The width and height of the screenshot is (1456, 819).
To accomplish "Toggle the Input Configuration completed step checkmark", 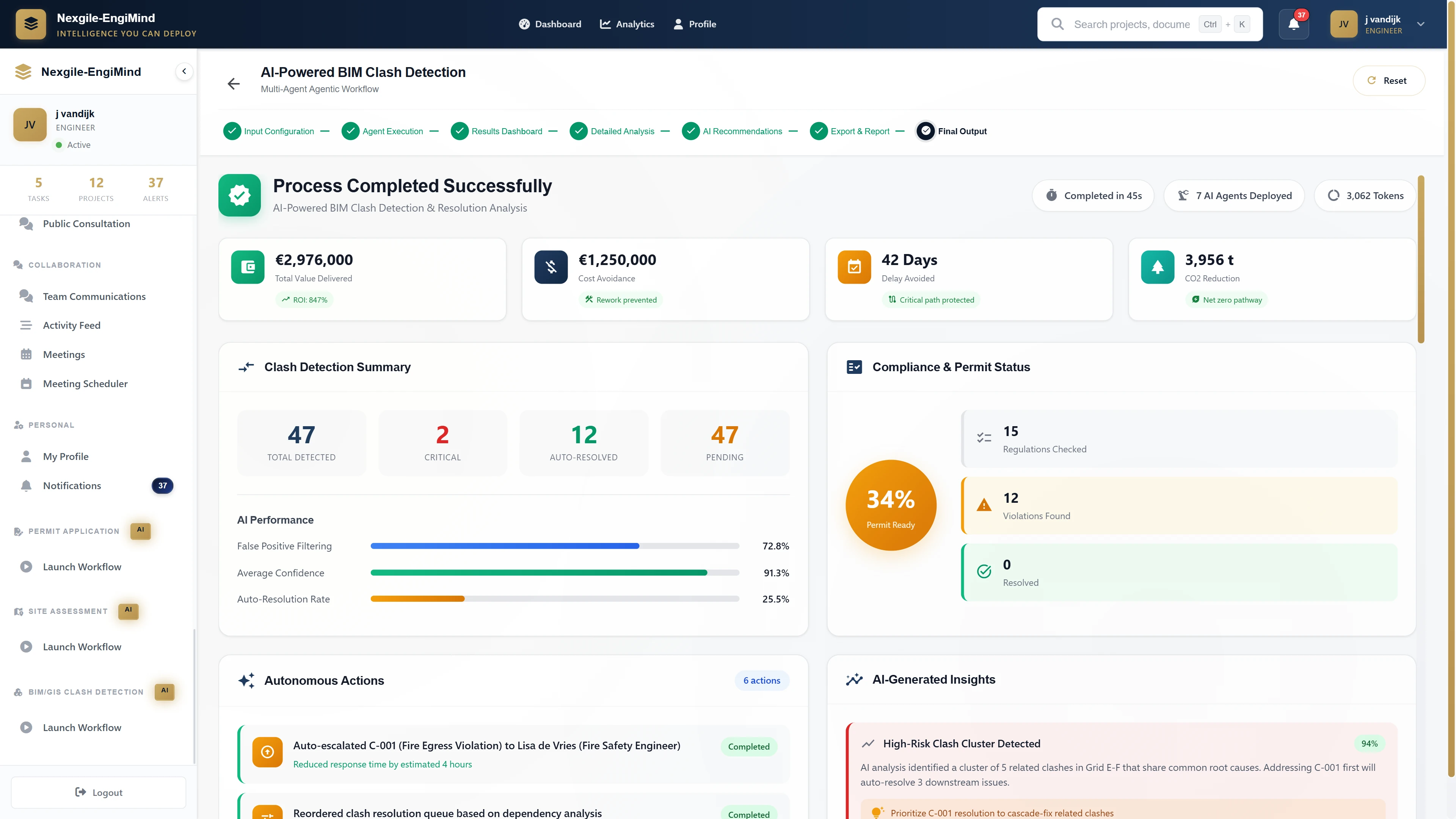I will click(x=232, y=130).
